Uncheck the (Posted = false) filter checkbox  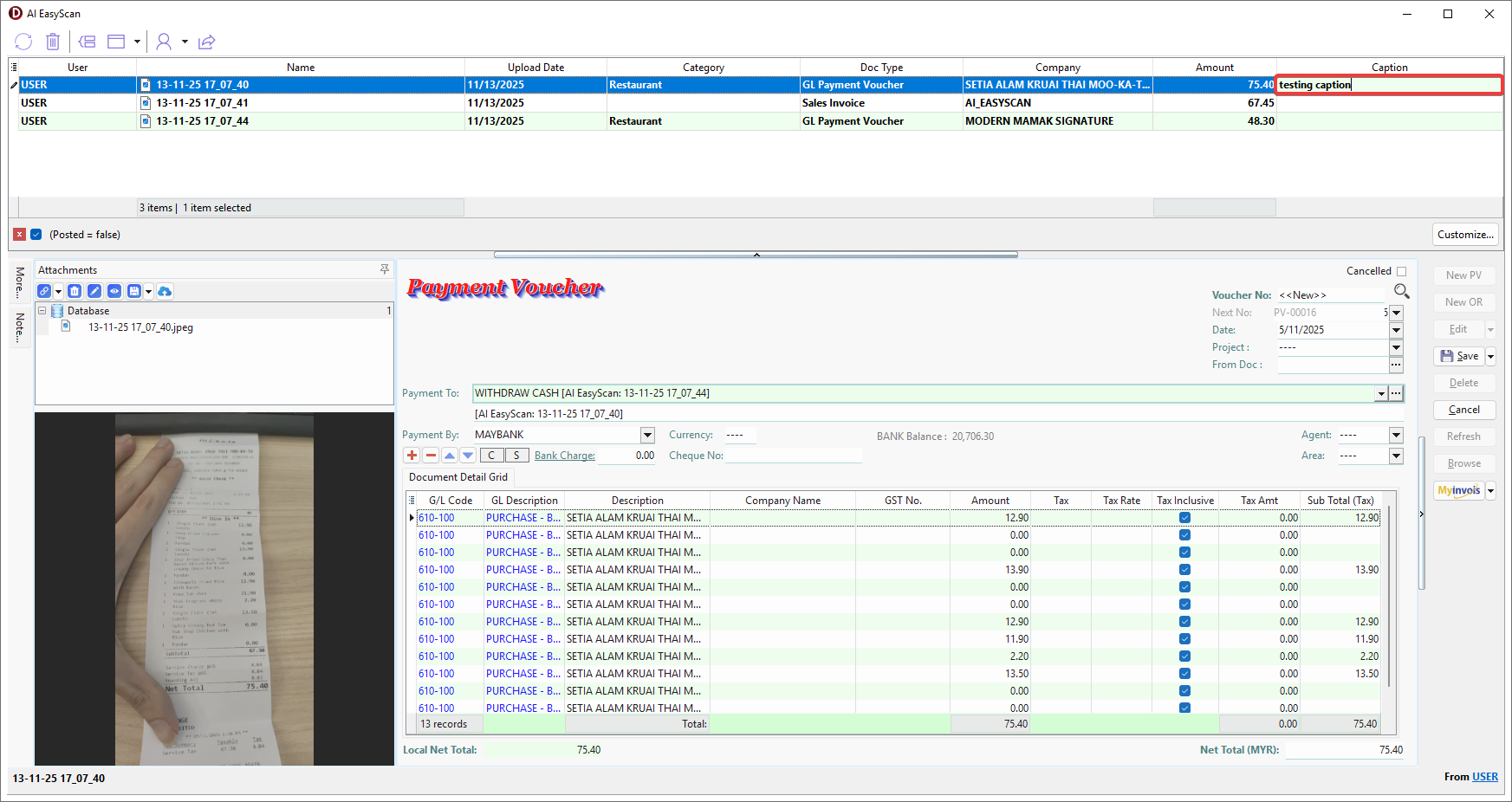coord(36,235)
